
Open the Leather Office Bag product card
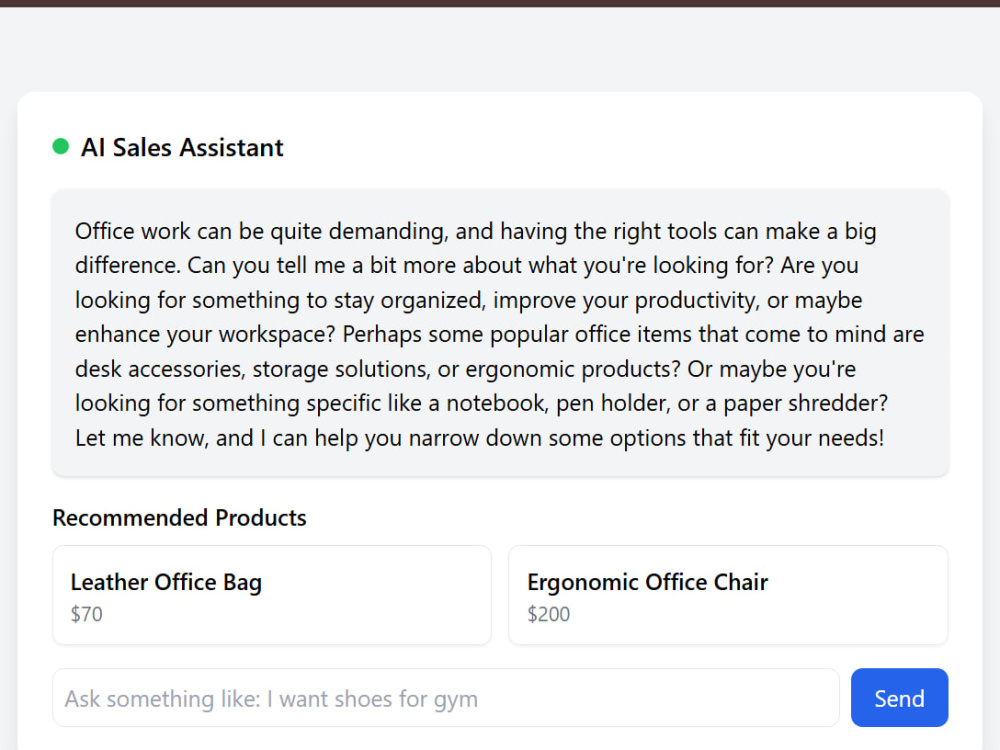(x=272, y=595)
